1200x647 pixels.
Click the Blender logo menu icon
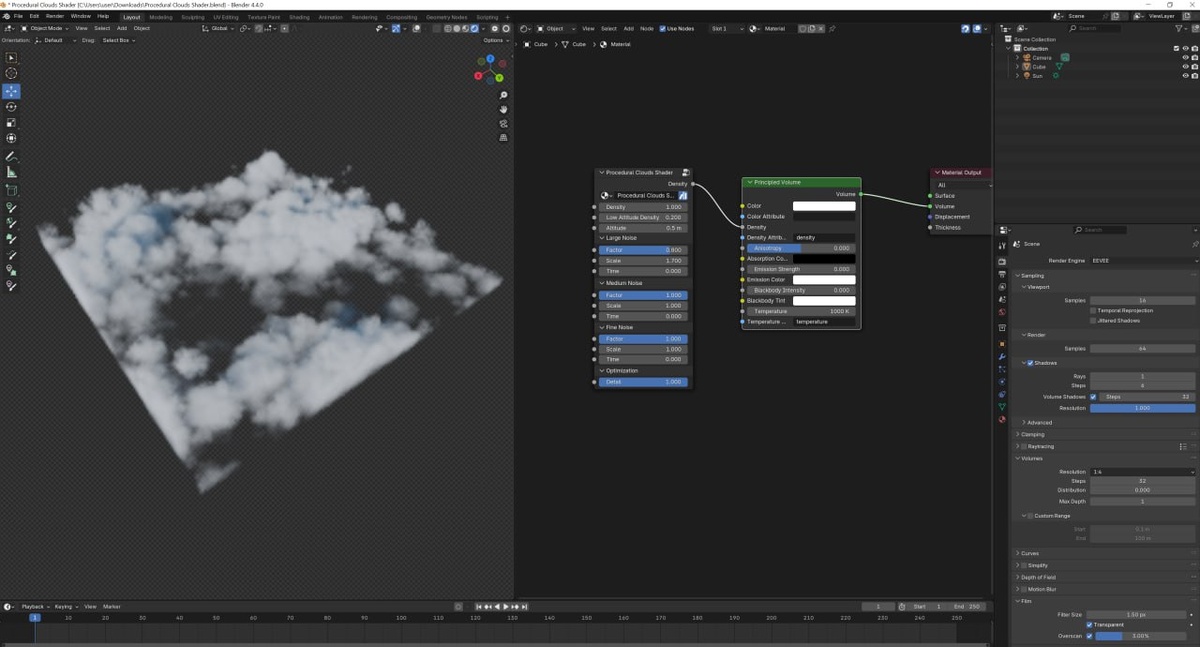6,16
